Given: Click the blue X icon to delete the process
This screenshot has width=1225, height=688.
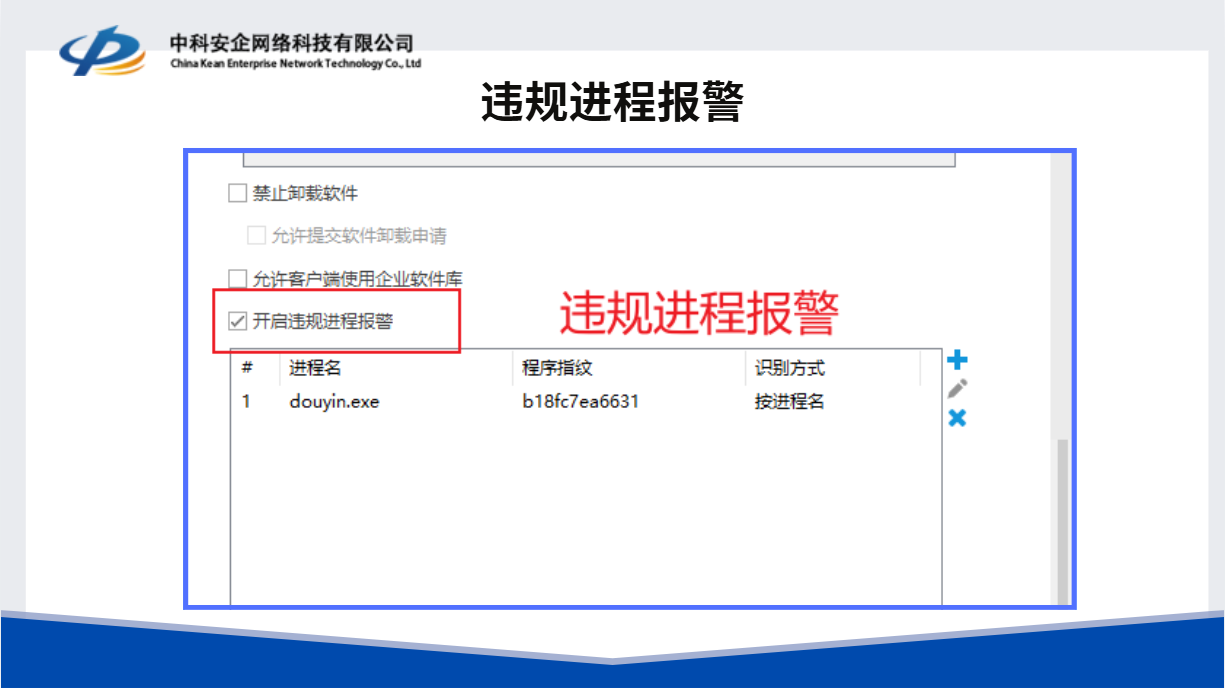Looking at the screenshot, I should click(x=957, y=418).
